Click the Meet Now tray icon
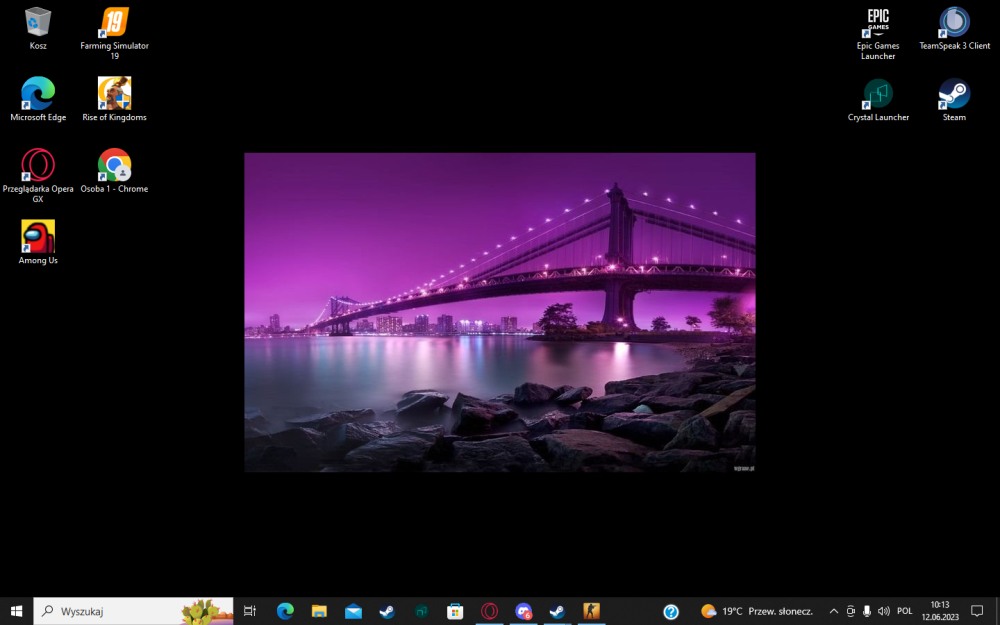1000x625 pixels. (x=850, y=611)
